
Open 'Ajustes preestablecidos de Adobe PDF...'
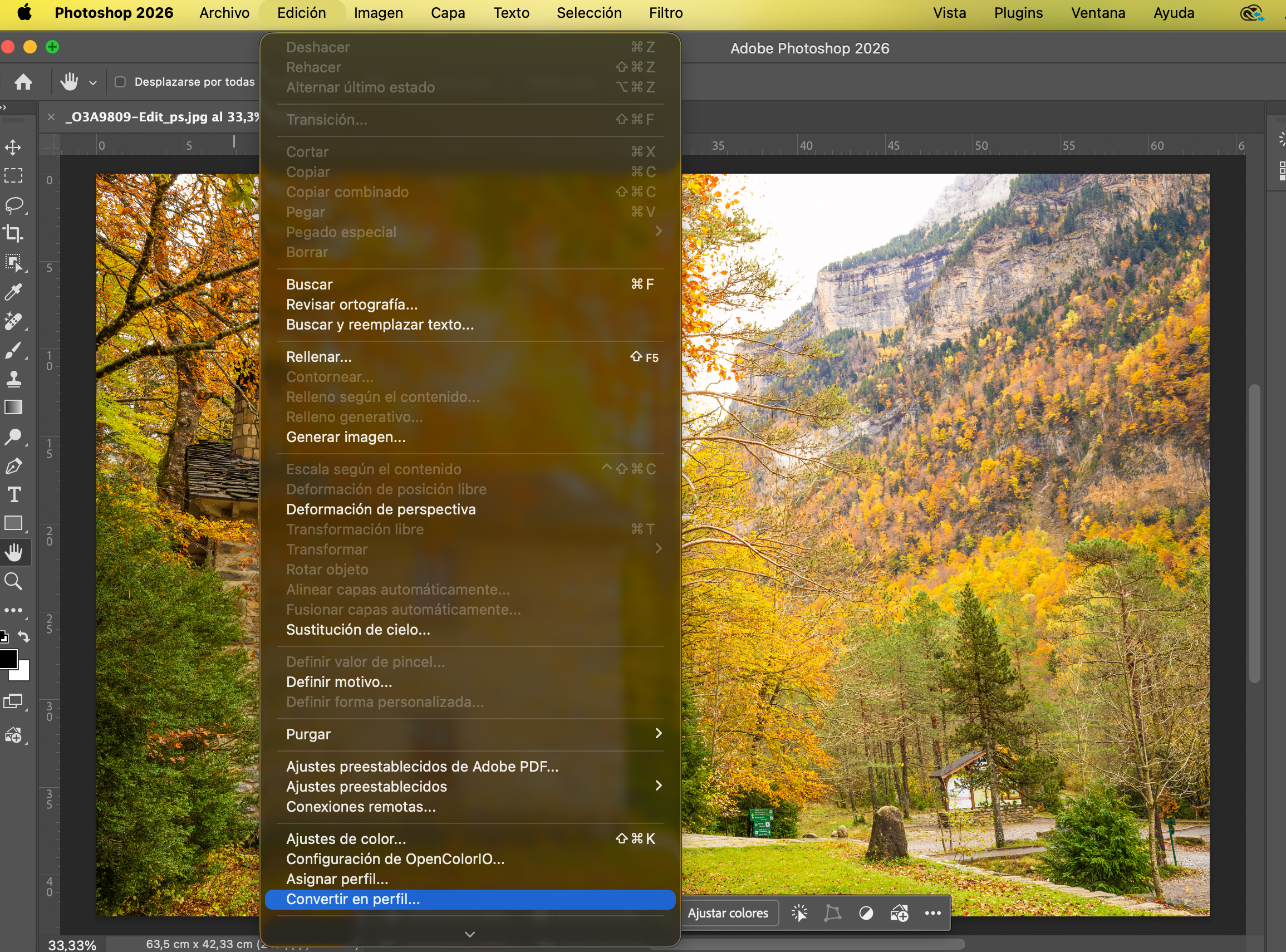470,767
